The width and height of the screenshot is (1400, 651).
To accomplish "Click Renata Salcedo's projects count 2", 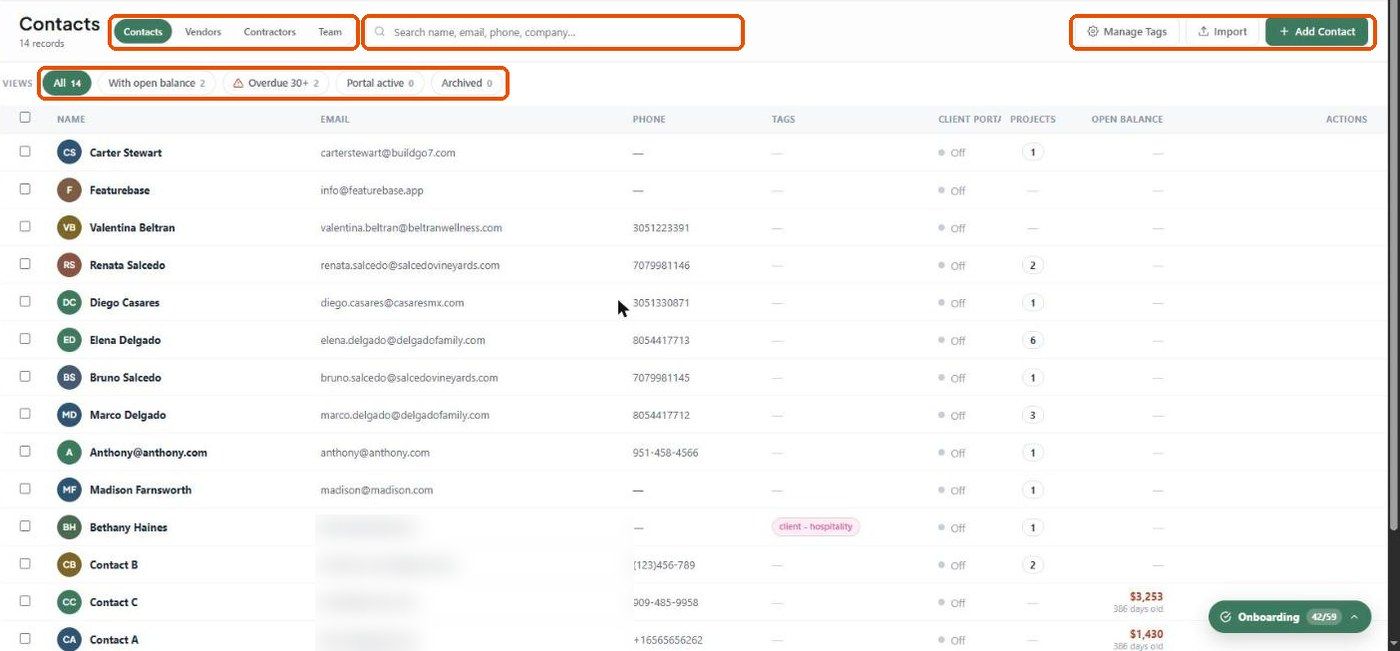I will coord(1032,265).
